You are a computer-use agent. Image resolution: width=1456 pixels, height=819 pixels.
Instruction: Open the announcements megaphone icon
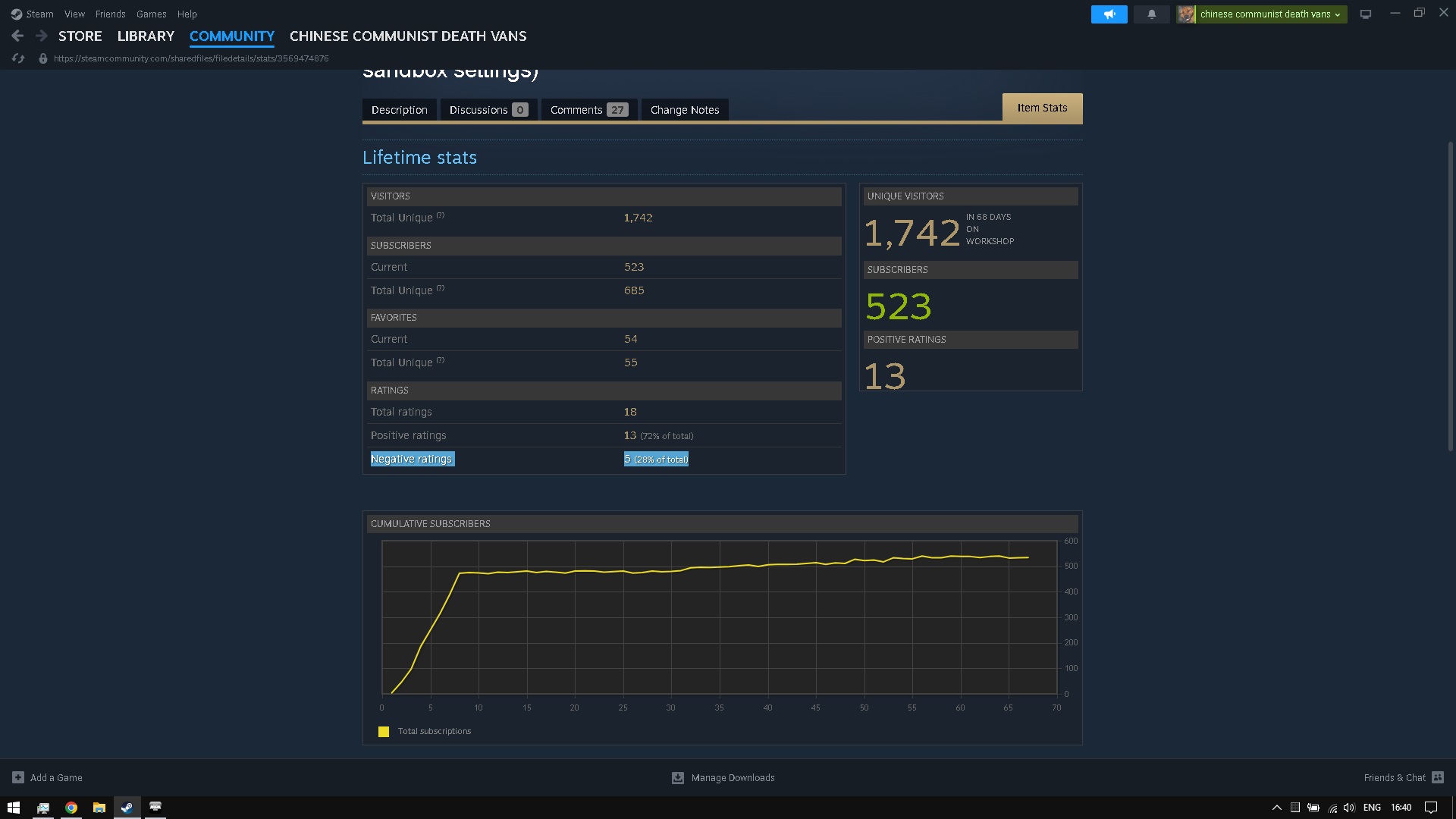click(x=1109, y=14)
